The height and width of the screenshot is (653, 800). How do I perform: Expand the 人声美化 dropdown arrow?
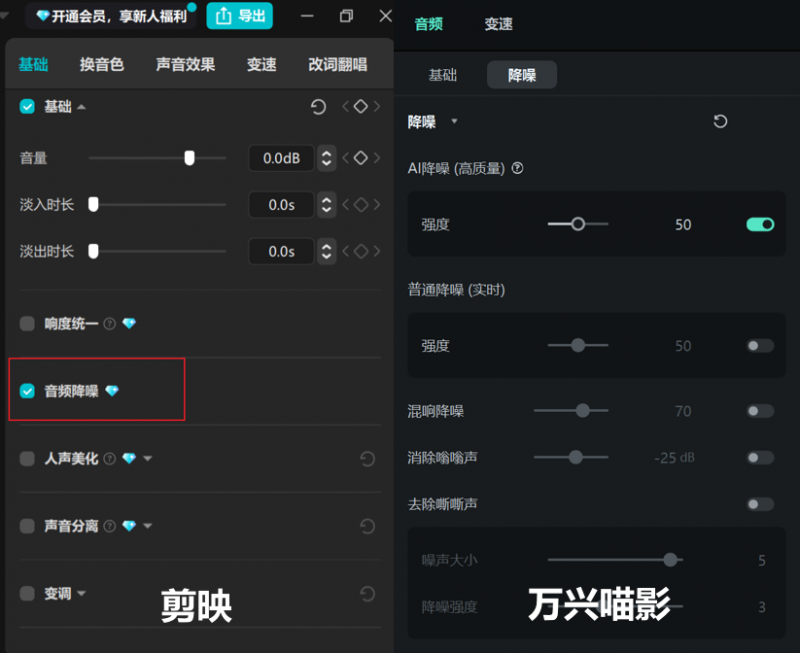point(148,459)
